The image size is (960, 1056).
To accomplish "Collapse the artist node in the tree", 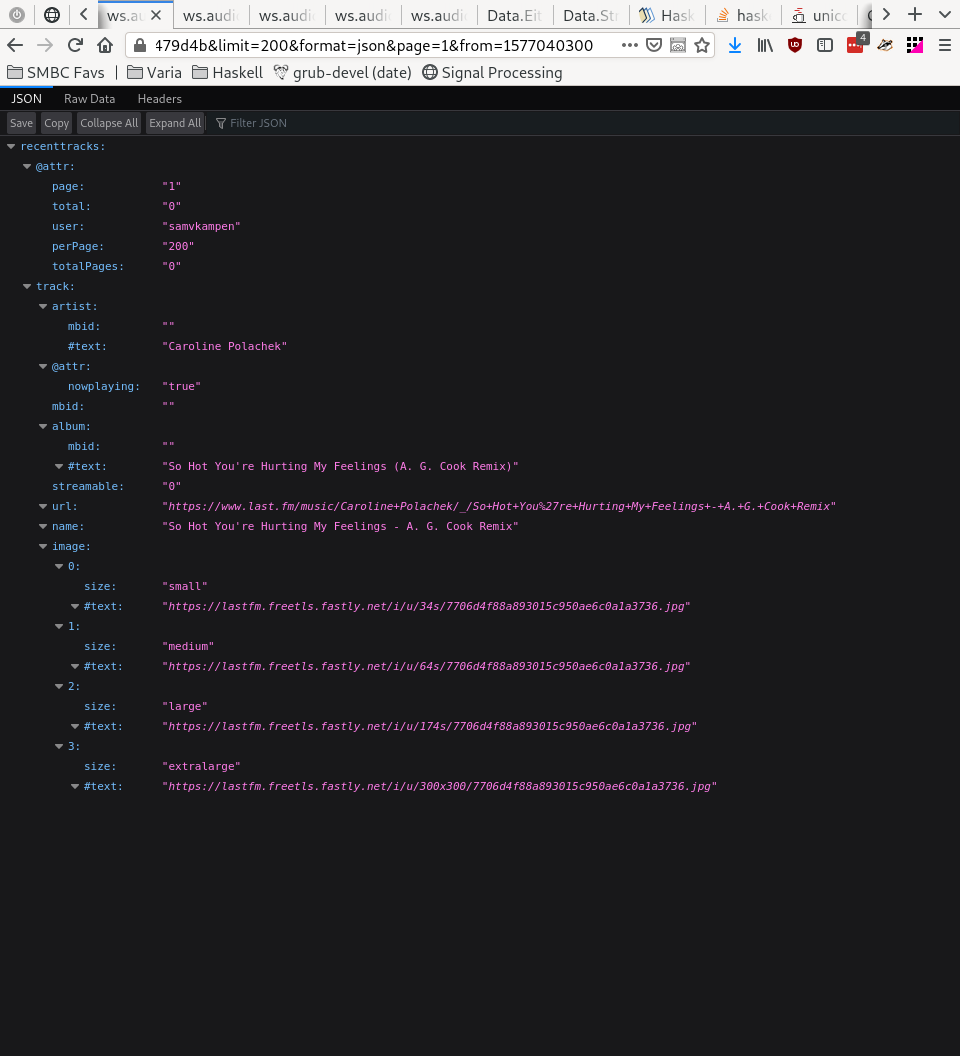I will (x=43, y=307).
